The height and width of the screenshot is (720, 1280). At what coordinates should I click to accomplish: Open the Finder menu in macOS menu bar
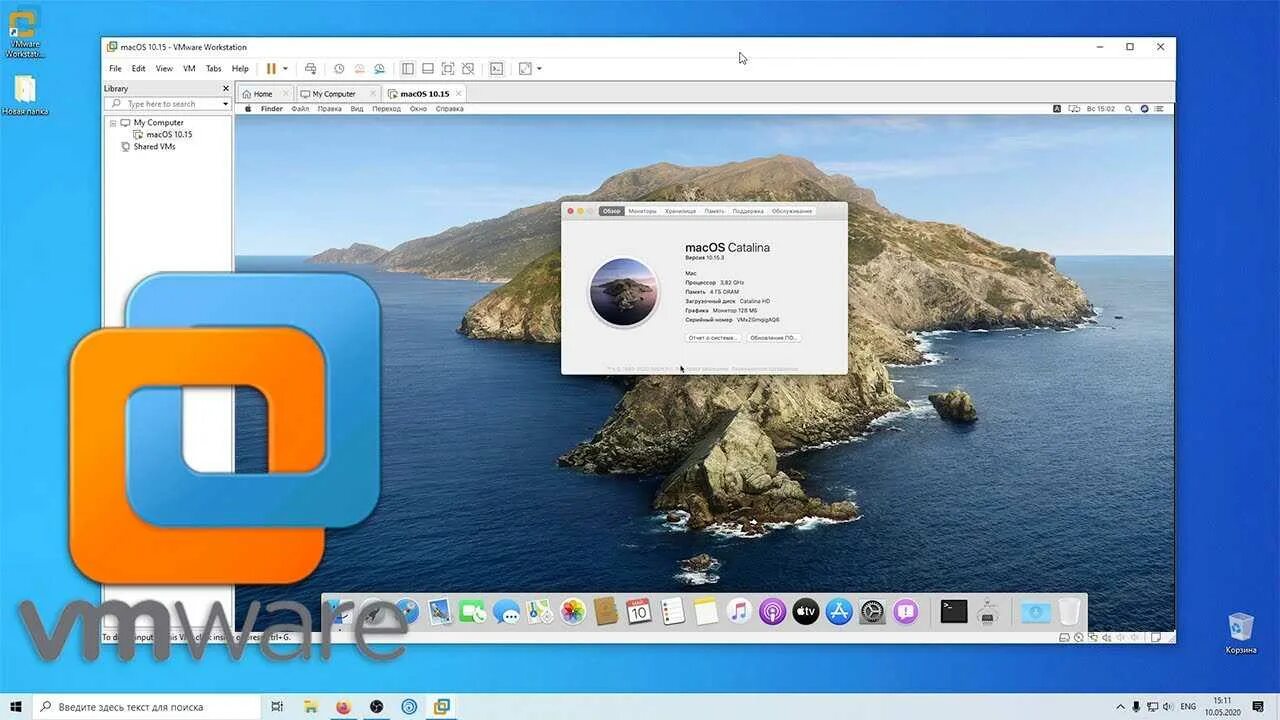click(x=272, y=108)
